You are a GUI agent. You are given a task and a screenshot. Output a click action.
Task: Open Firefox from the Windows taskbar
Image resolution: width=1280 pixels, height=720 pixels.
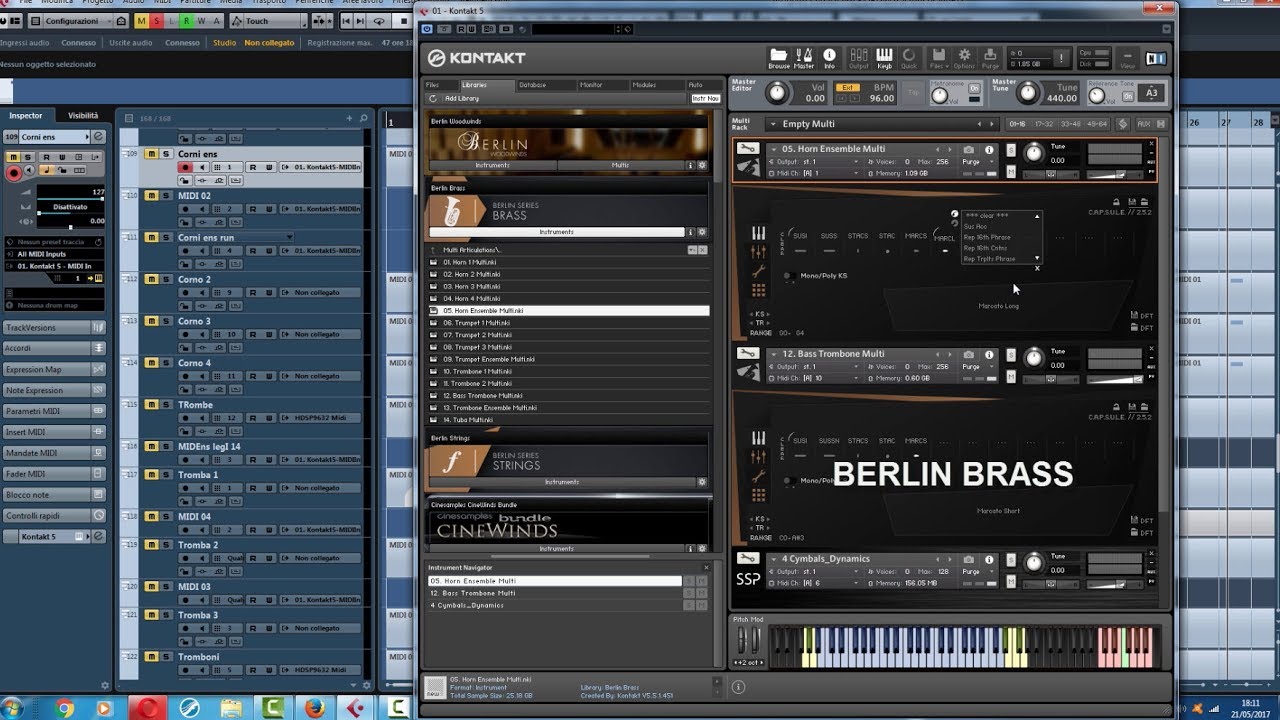[313, 708]
